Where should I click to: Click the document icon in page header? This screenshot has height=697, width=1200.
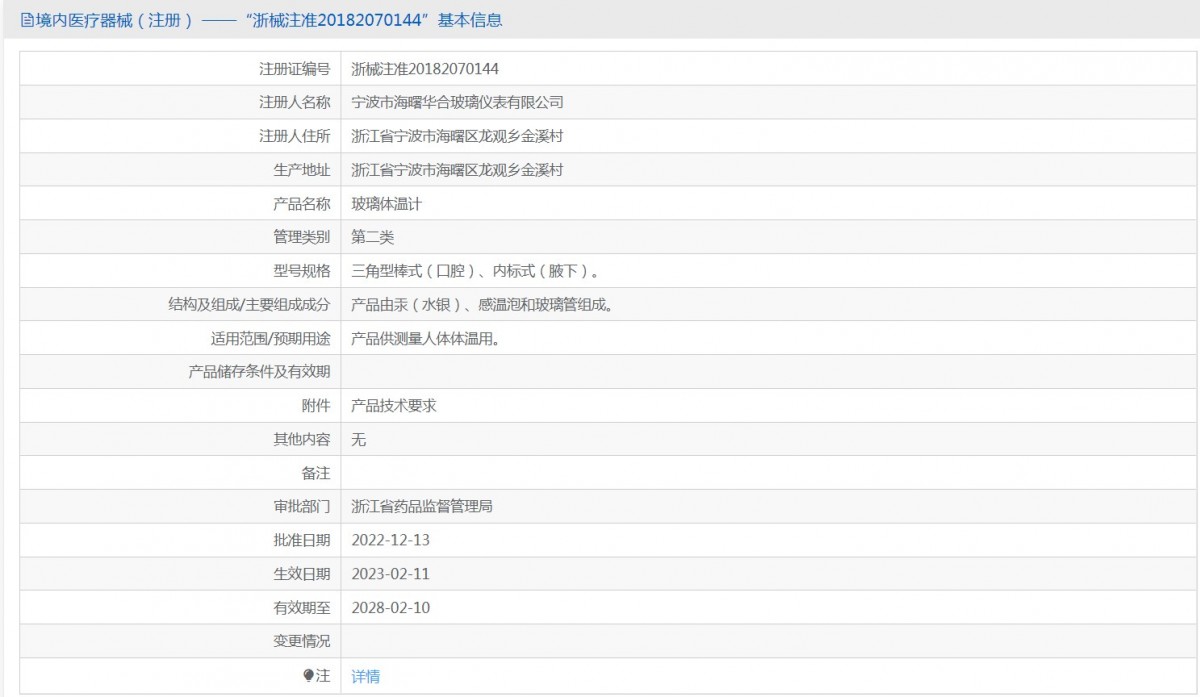click(x=27, y=20)
